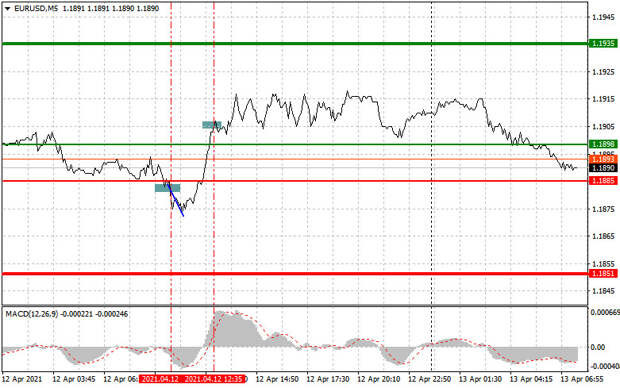Click the 12 Apr 22:50 time label

[429, 379]
